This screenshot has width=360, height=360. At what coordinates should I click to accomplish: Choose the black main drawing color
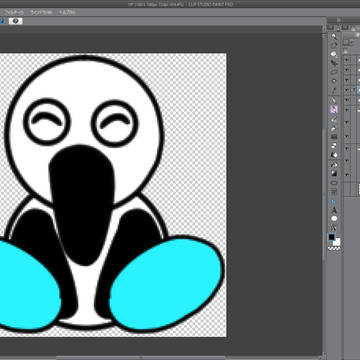tap(332, 237)
